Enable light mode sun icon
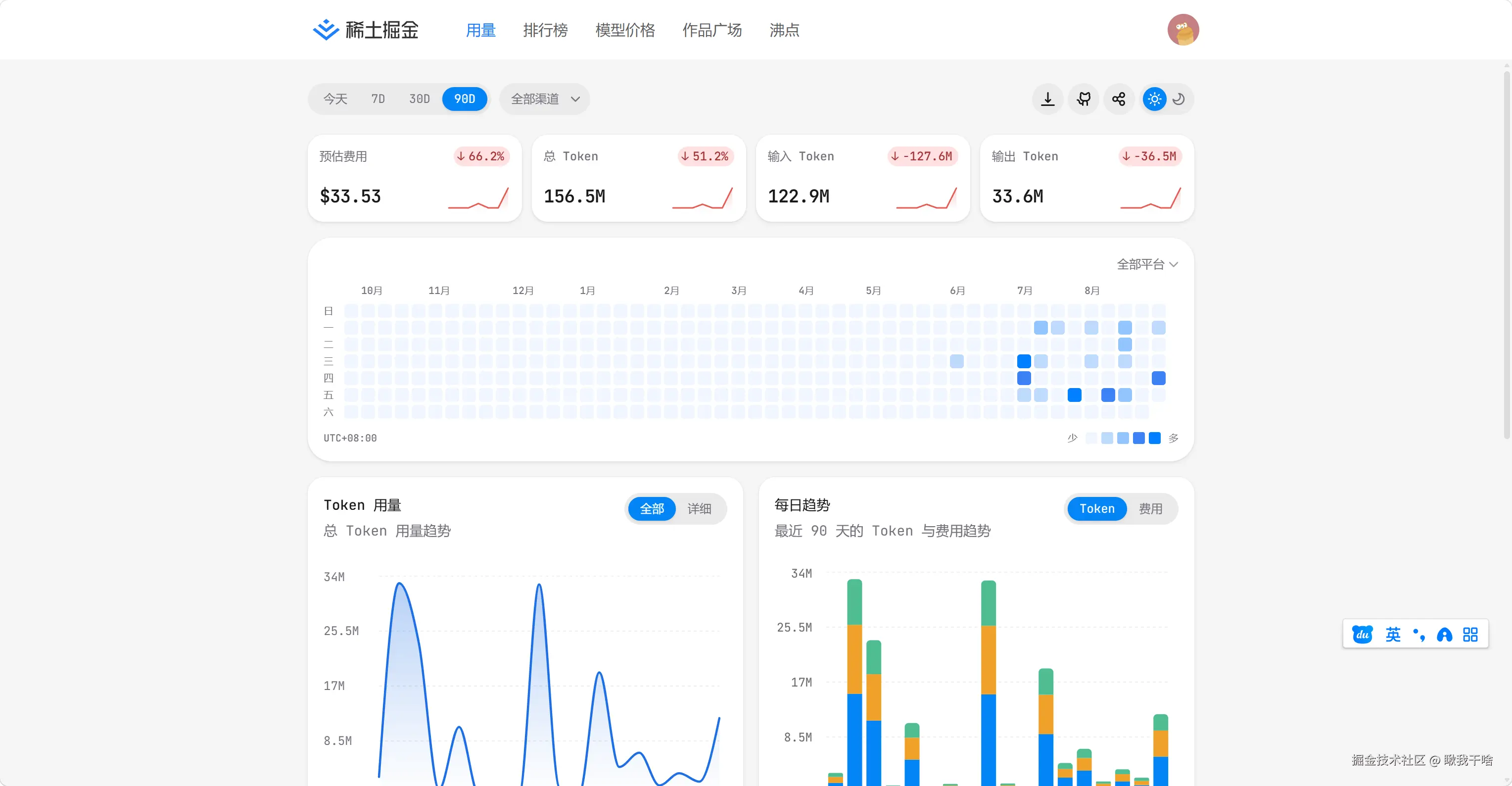Viewport: 1512px width, 786px height. (1155, 98)
